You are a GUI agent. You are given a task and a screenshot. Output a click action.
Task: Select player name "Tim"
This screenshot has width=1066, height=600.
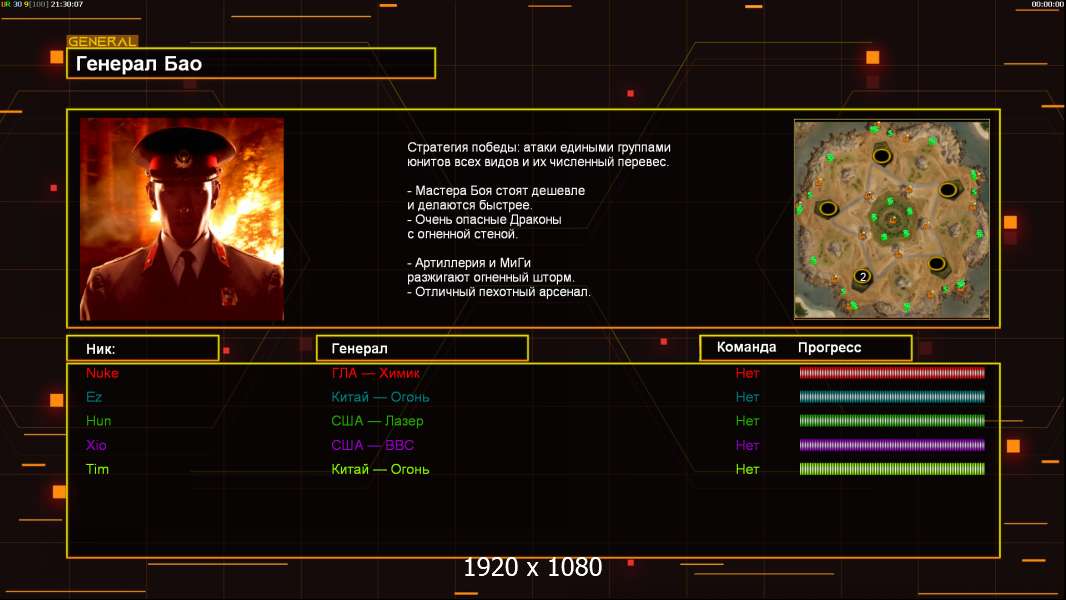point(97,469)
